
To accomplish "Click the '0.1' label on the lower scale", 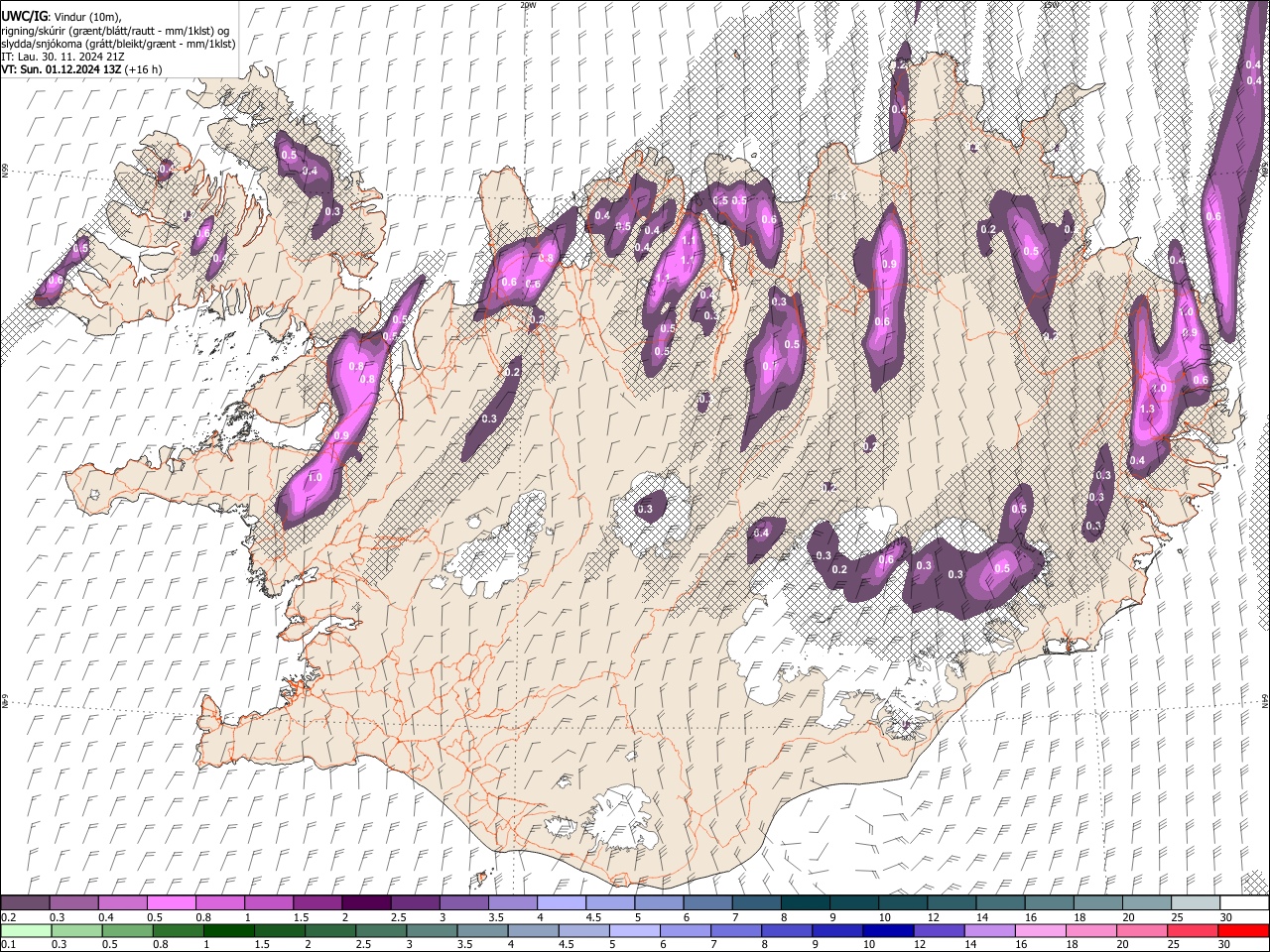I will [8, 944].
